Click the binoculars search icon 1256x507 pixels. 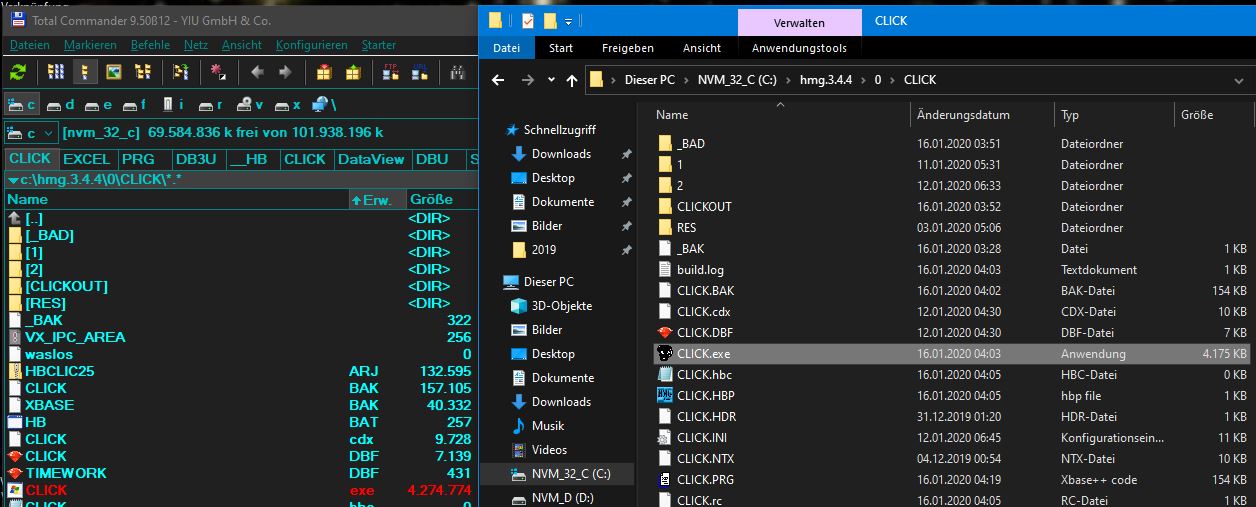click(459, 72)
